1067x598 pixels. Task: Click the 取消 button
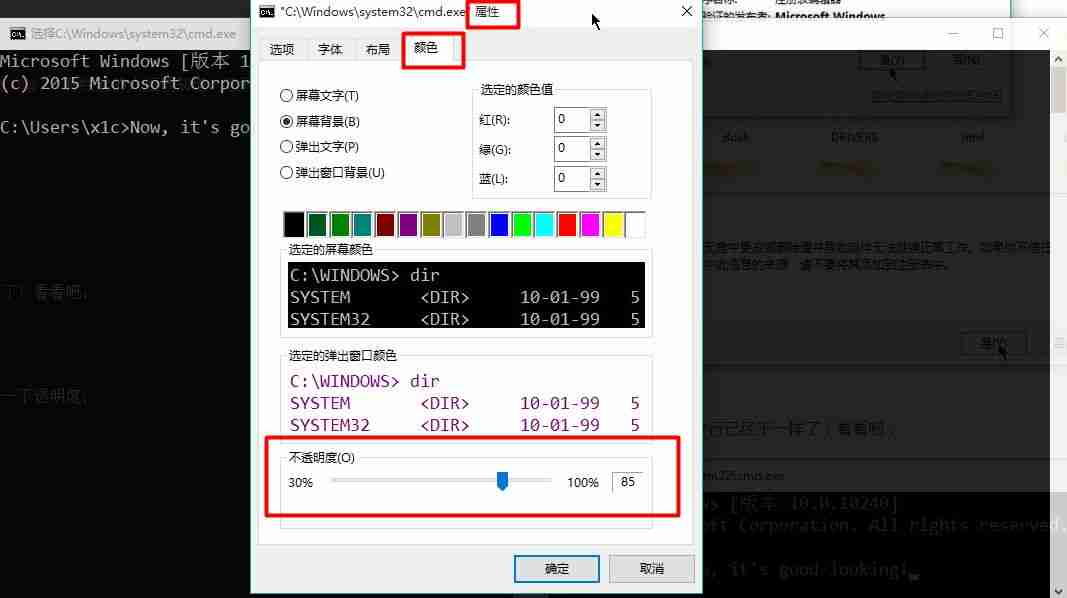(651, 568)
